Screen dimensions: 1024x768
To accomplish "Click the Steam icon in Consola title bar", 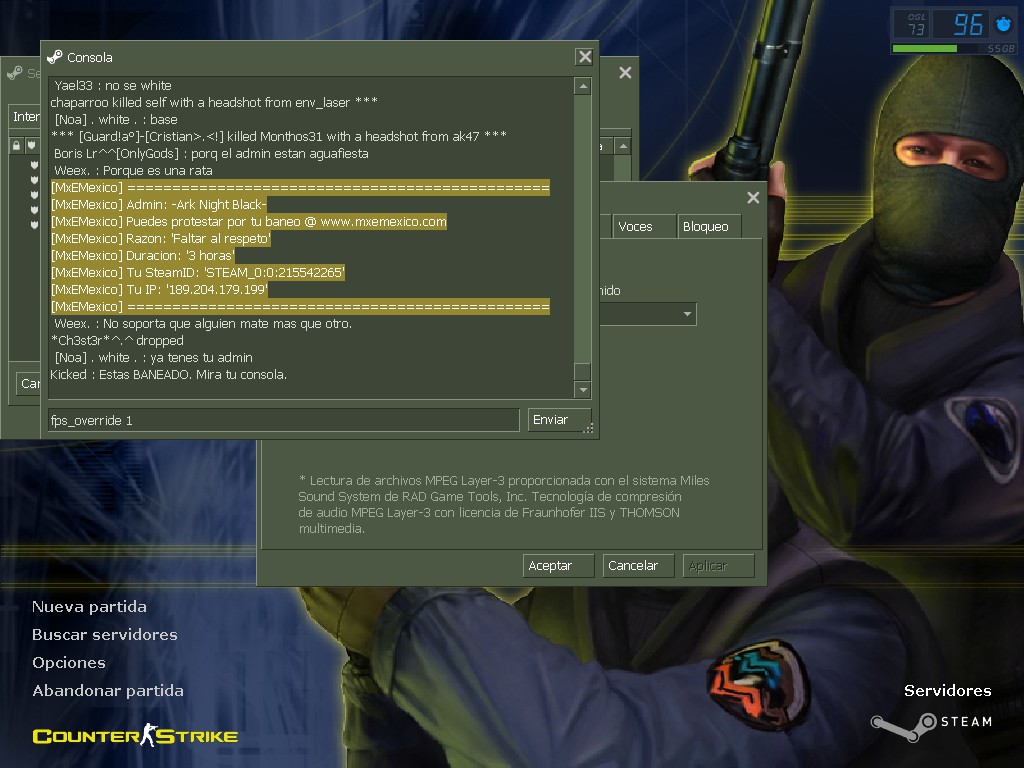I will (x=55, y=57).
